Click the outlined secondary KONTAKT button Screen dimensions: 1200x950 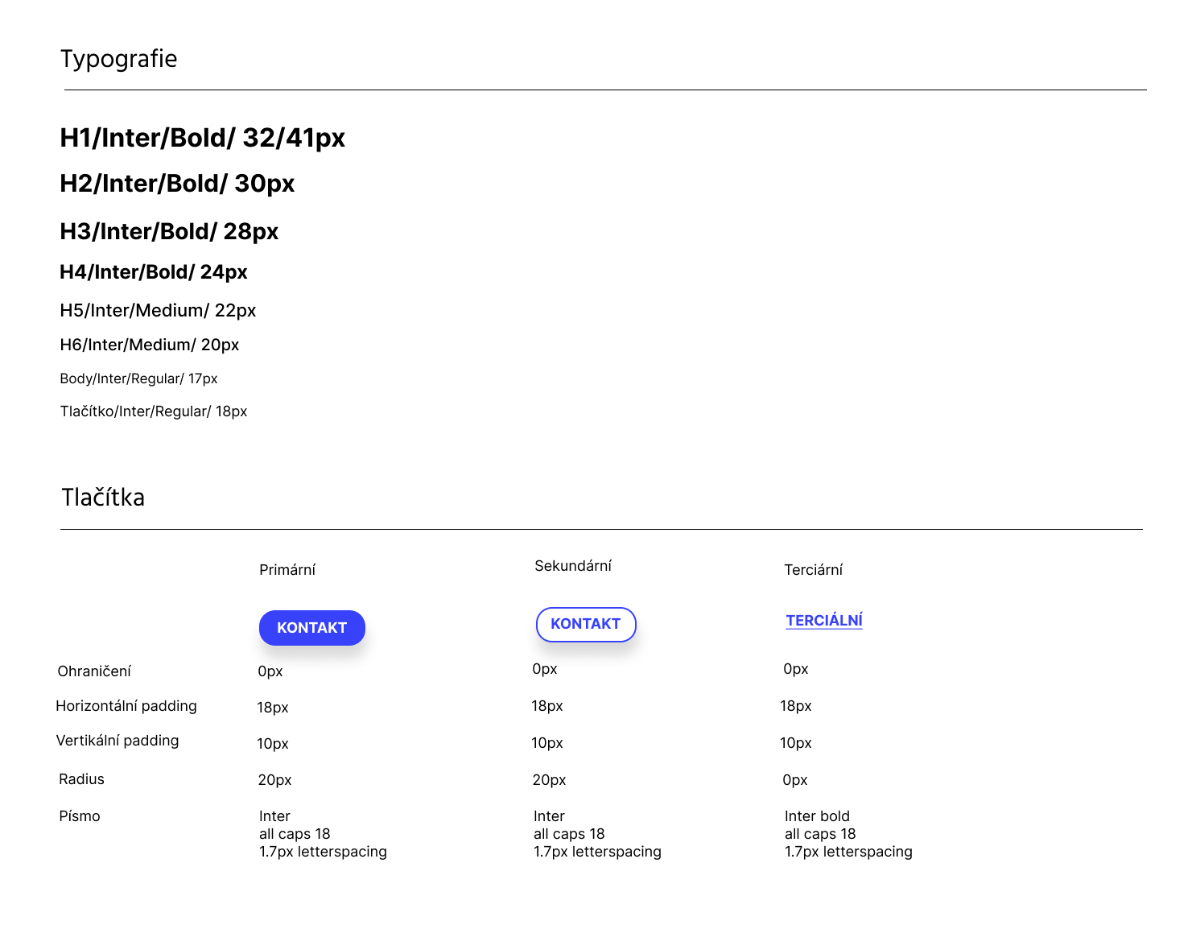coord(586,624)
